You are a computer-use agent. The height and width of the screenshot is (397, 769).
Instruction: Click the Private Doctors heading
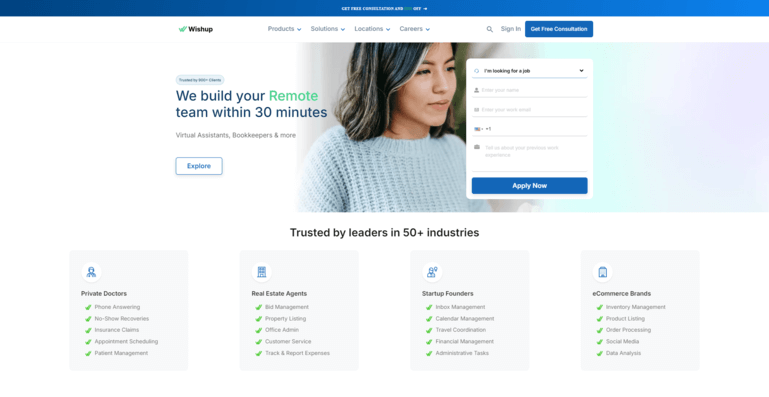[x=103, y=293]
